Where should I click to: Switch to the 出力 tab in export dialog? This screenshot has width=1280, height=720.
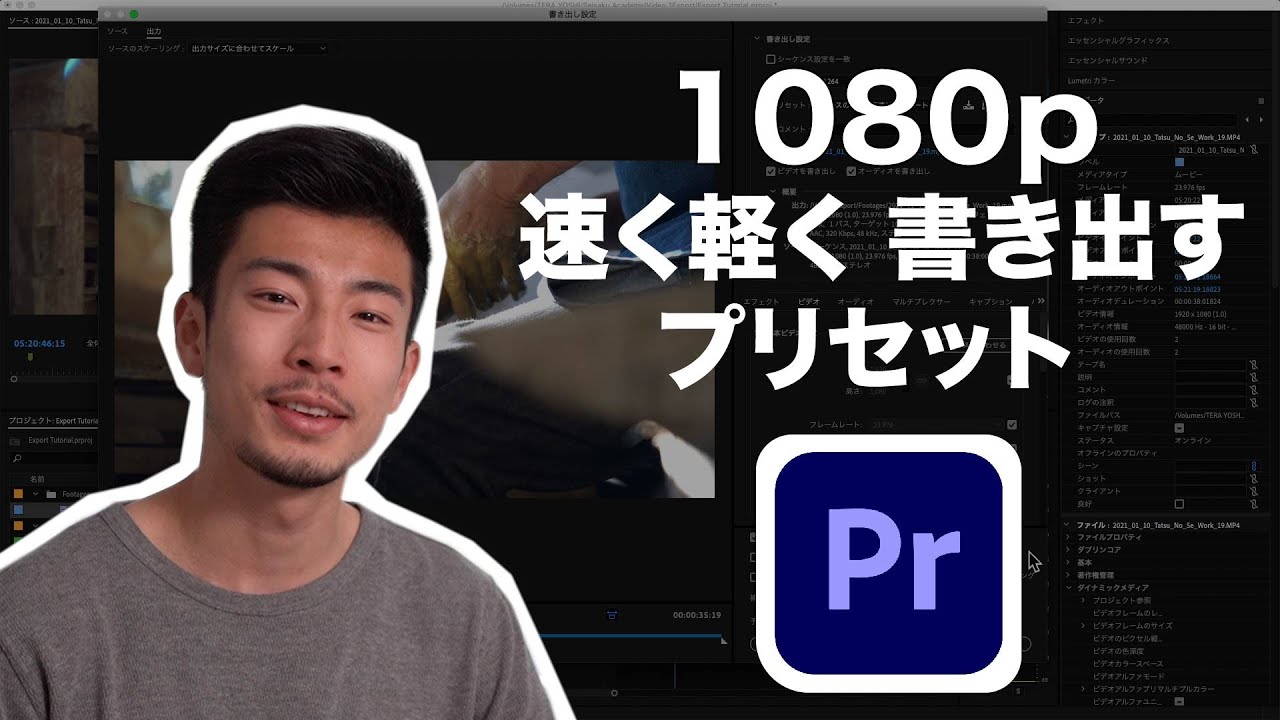(154, 31)
